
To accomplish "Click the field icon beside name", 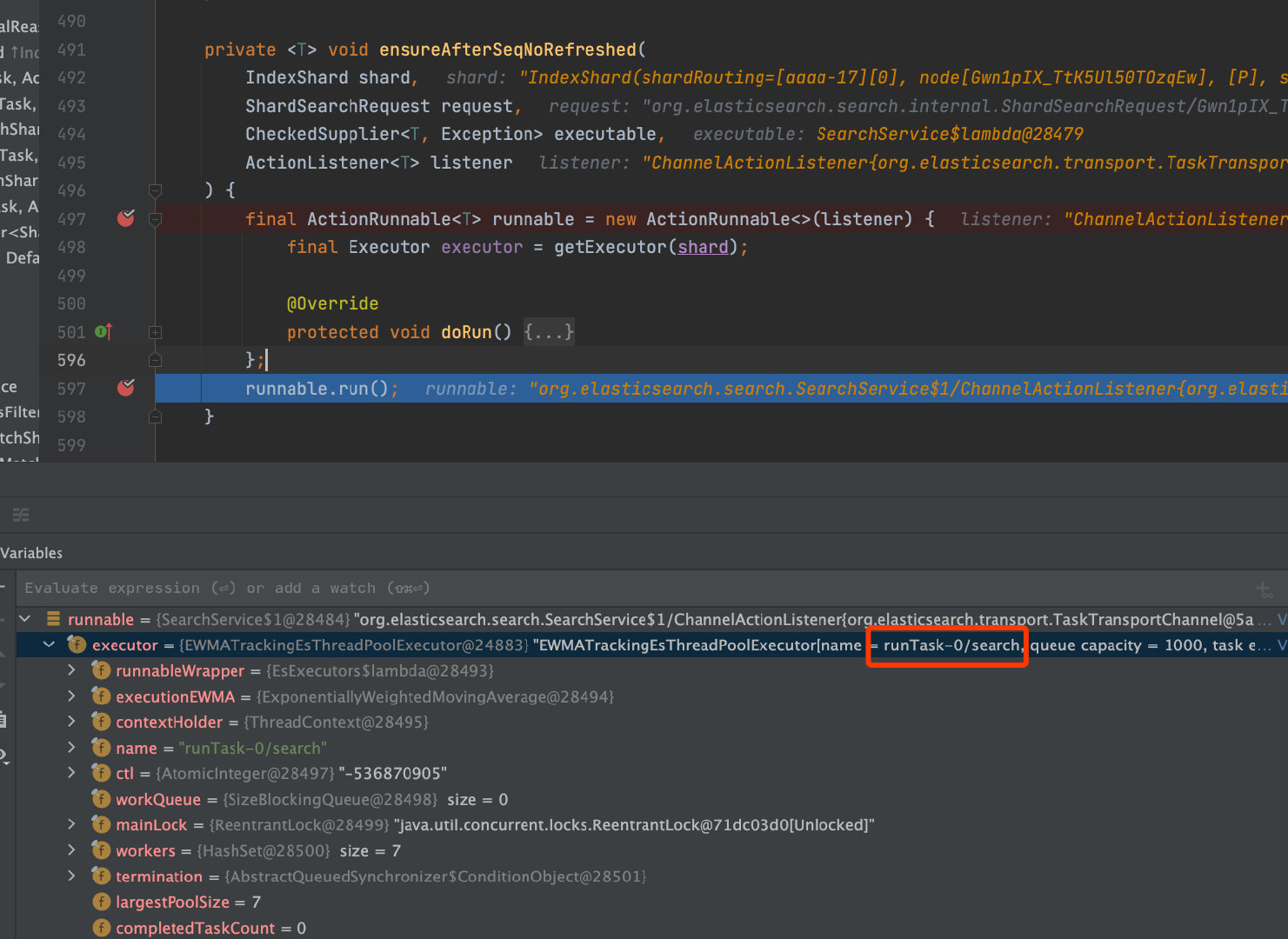I will (x=102, y=748).
